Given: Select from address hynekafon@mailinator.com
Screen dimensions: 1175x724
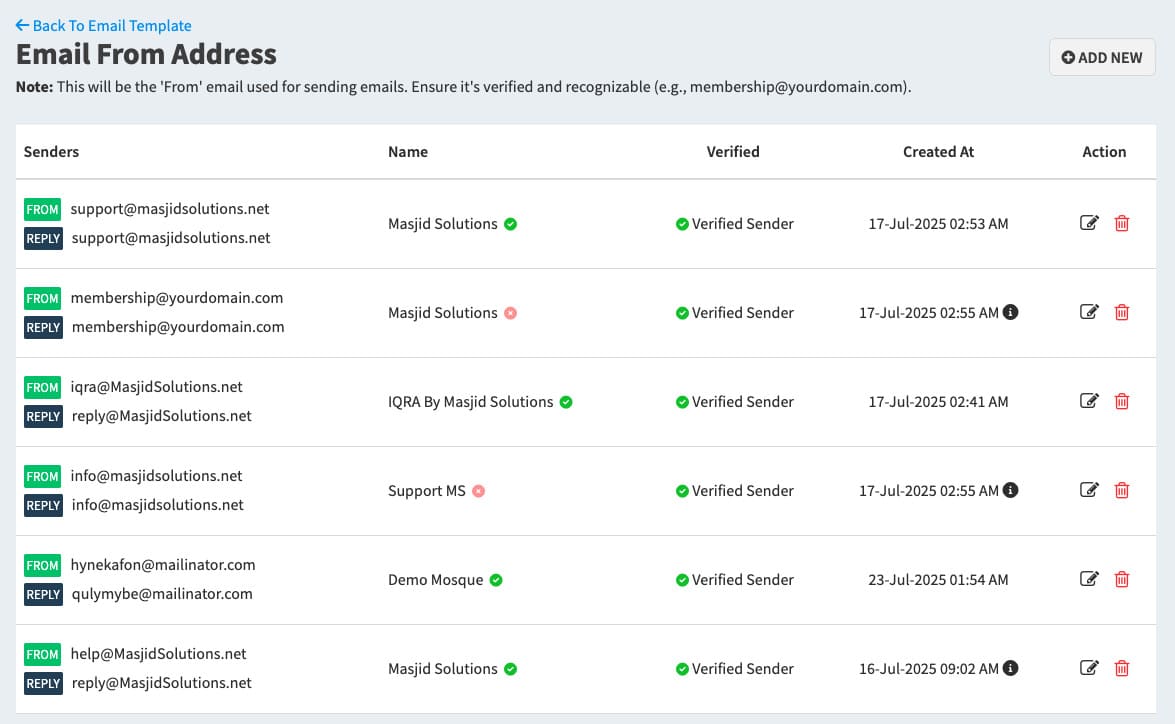Looking at the screenshot, I should pos(163,564).
